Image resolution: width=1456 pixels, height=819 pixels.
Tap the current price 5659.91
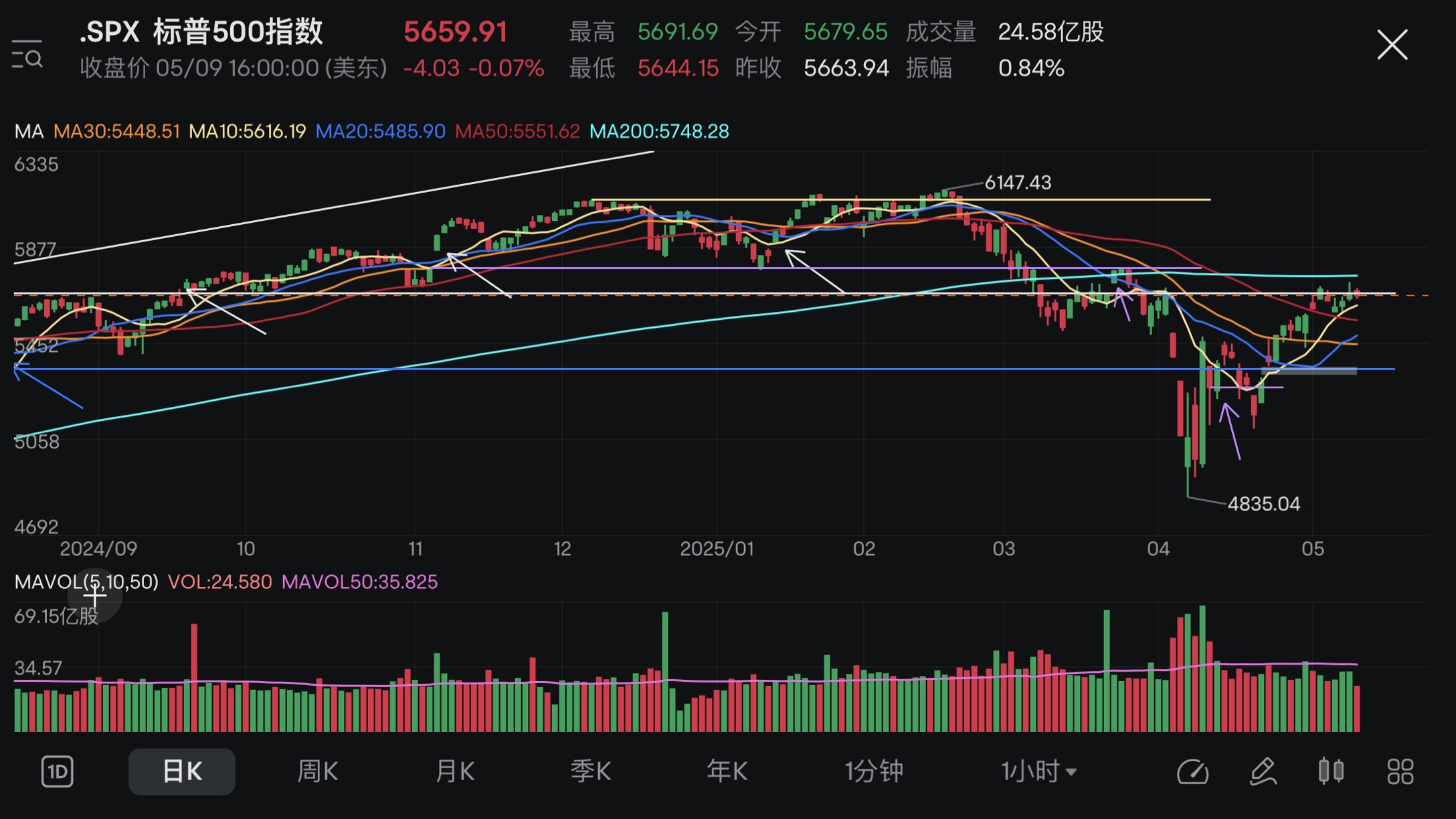455,32
